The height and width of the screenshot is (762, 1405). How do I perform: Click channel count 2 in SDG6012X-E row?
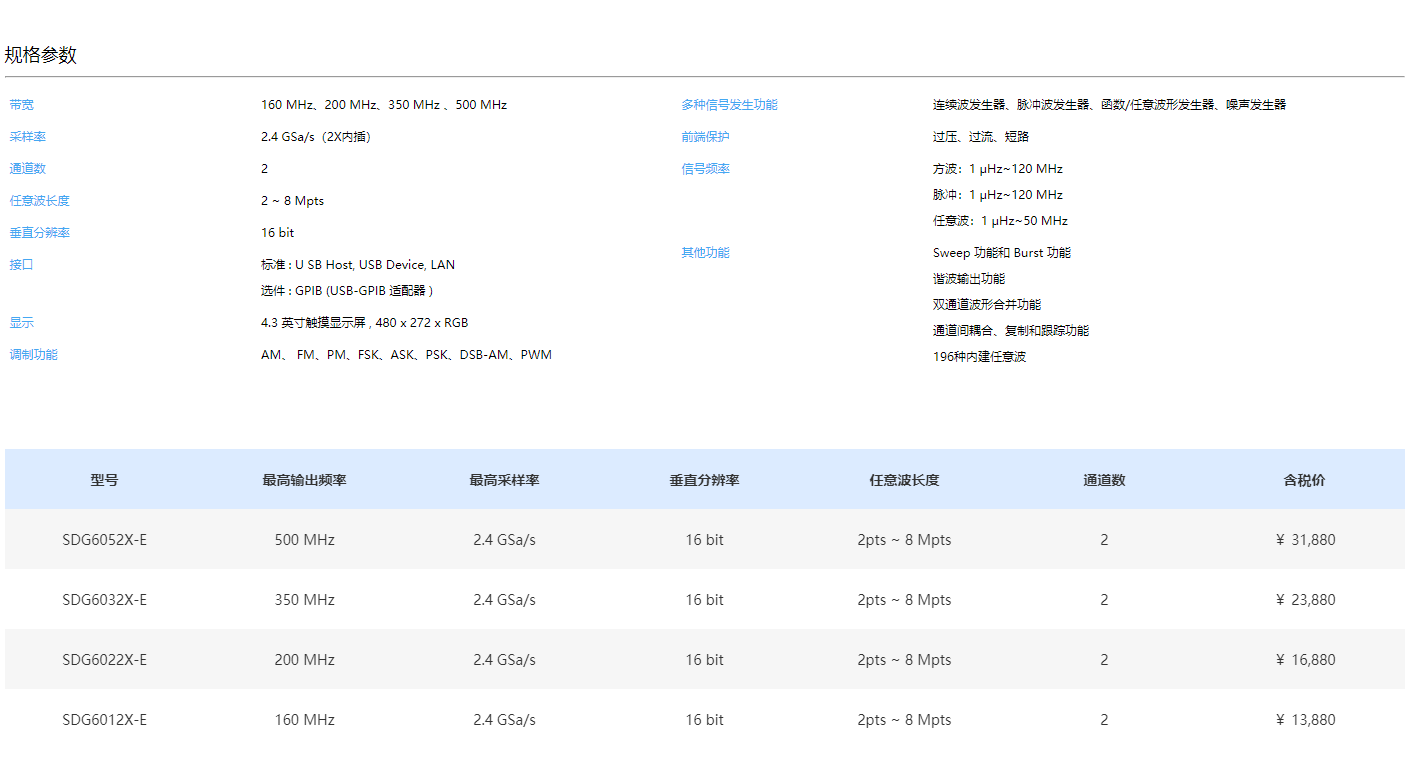click(x=1104, y=720)
